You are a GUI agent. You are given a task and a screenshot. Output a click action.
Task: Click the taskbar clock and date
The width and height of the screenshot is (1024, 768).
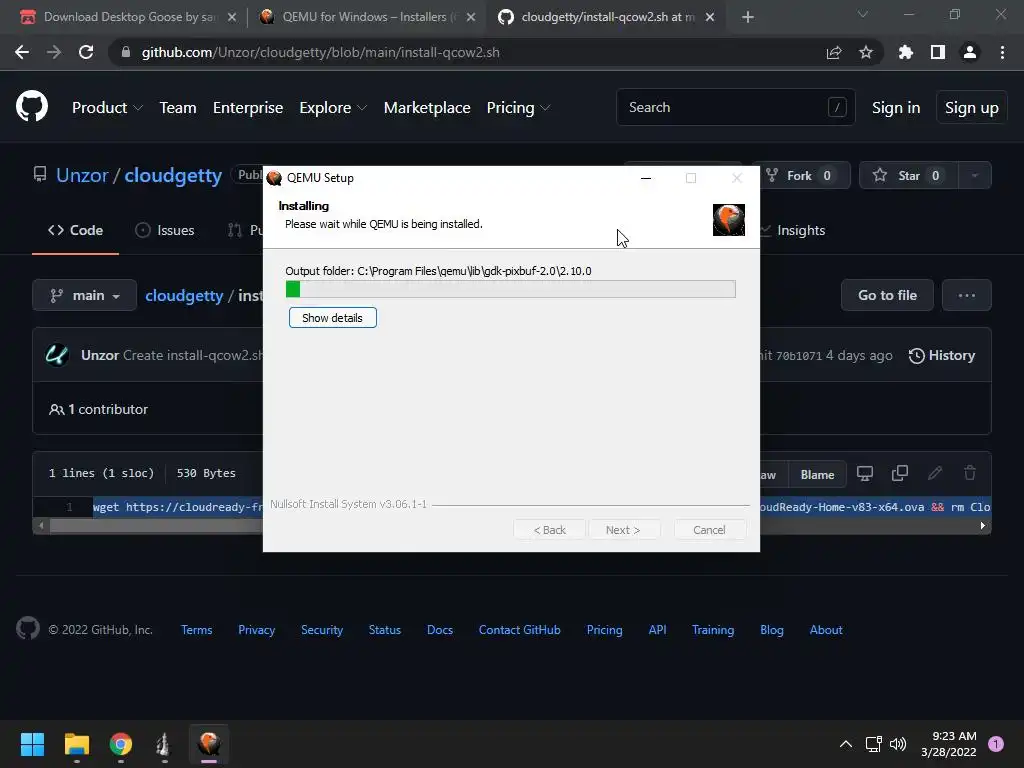pos(949,744)
